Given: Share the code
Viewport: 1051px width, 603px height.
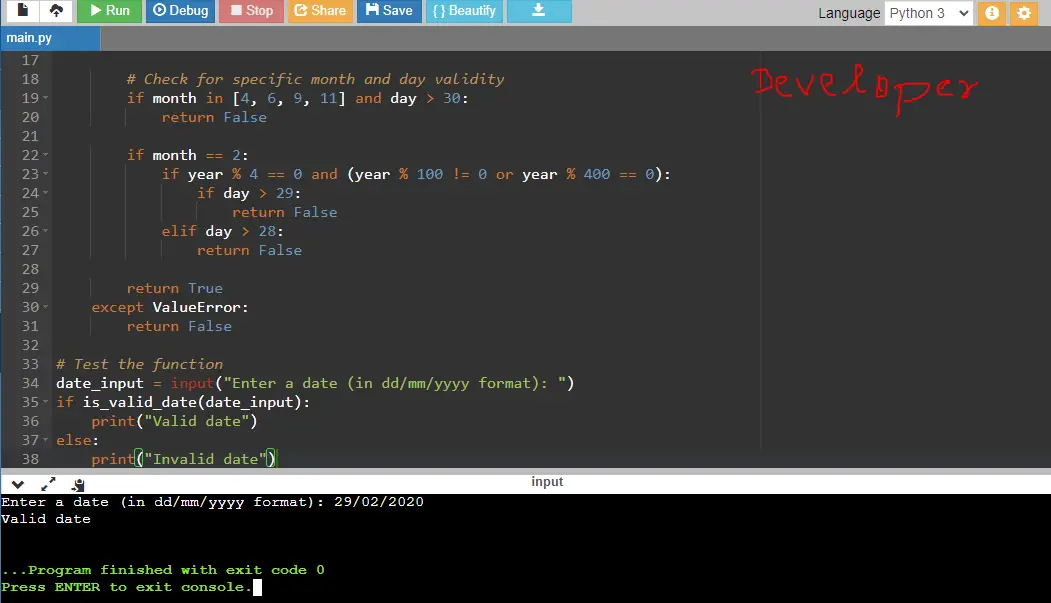Looking at the screenshot, I should [320, 11].
